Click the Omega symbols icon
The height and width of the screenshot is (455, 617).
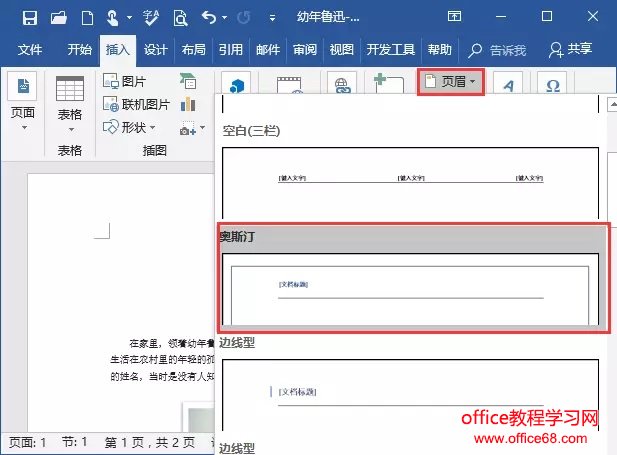552,83
